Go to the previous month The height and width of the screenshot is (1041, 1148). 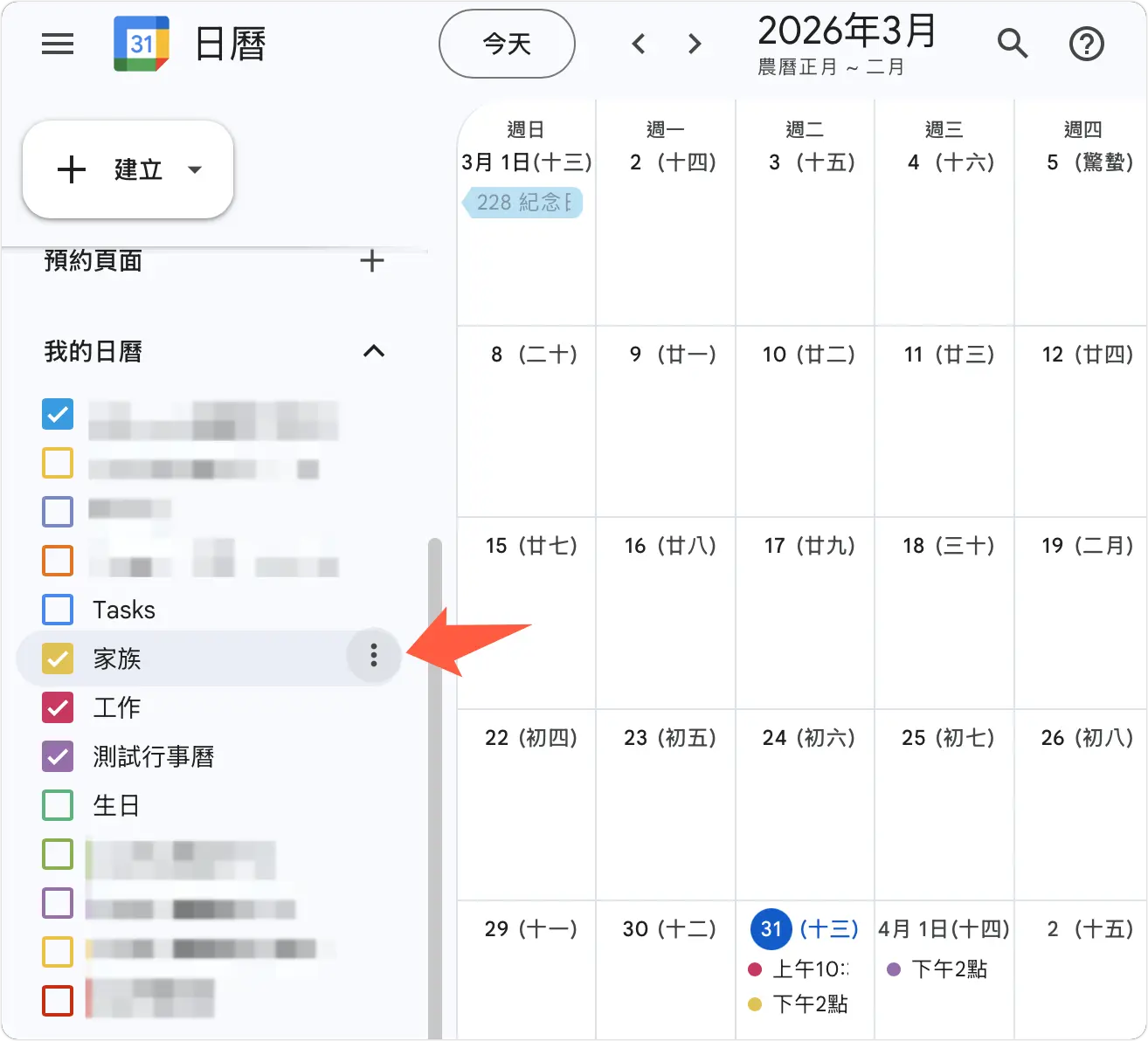[639, 44]
